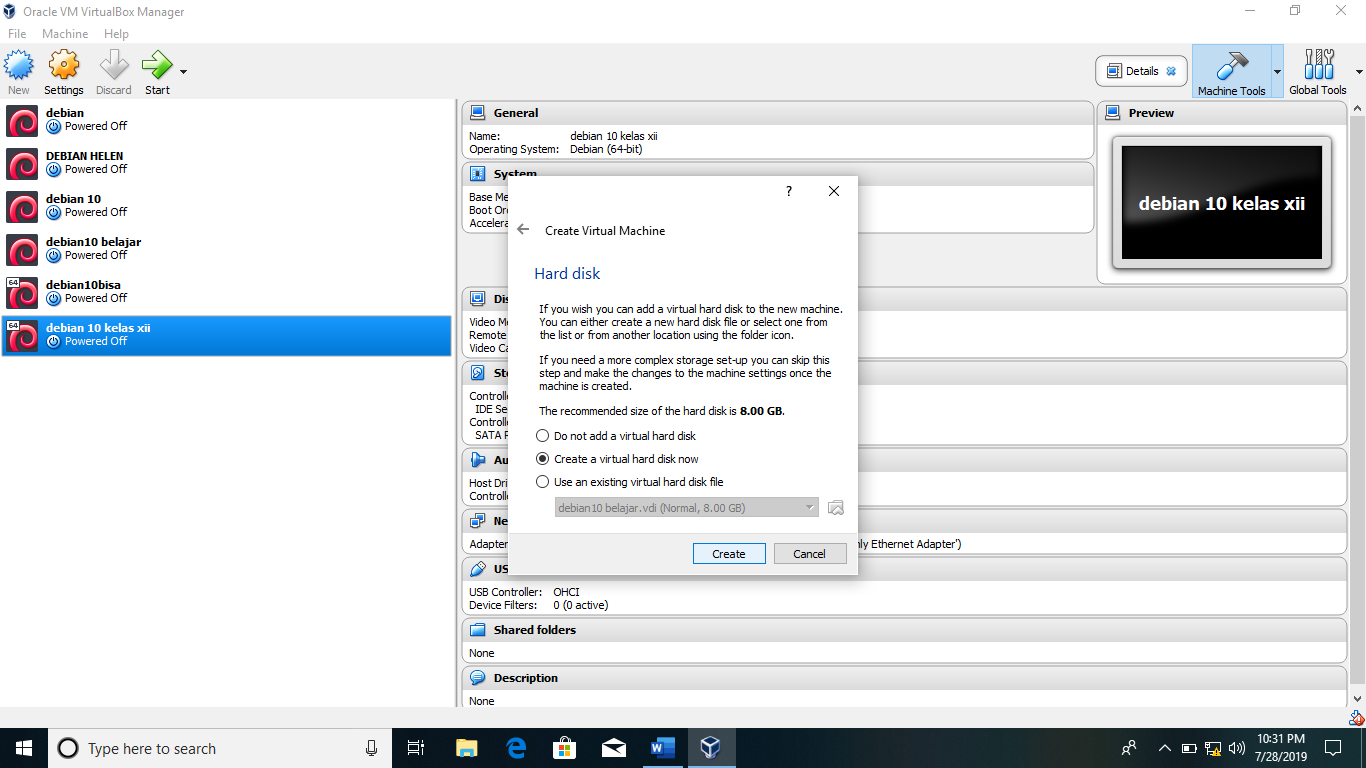Viewport: 1366px width, 768px height.
Task: Click the volume icon in system tray
Action: [x=1237, y=748]
